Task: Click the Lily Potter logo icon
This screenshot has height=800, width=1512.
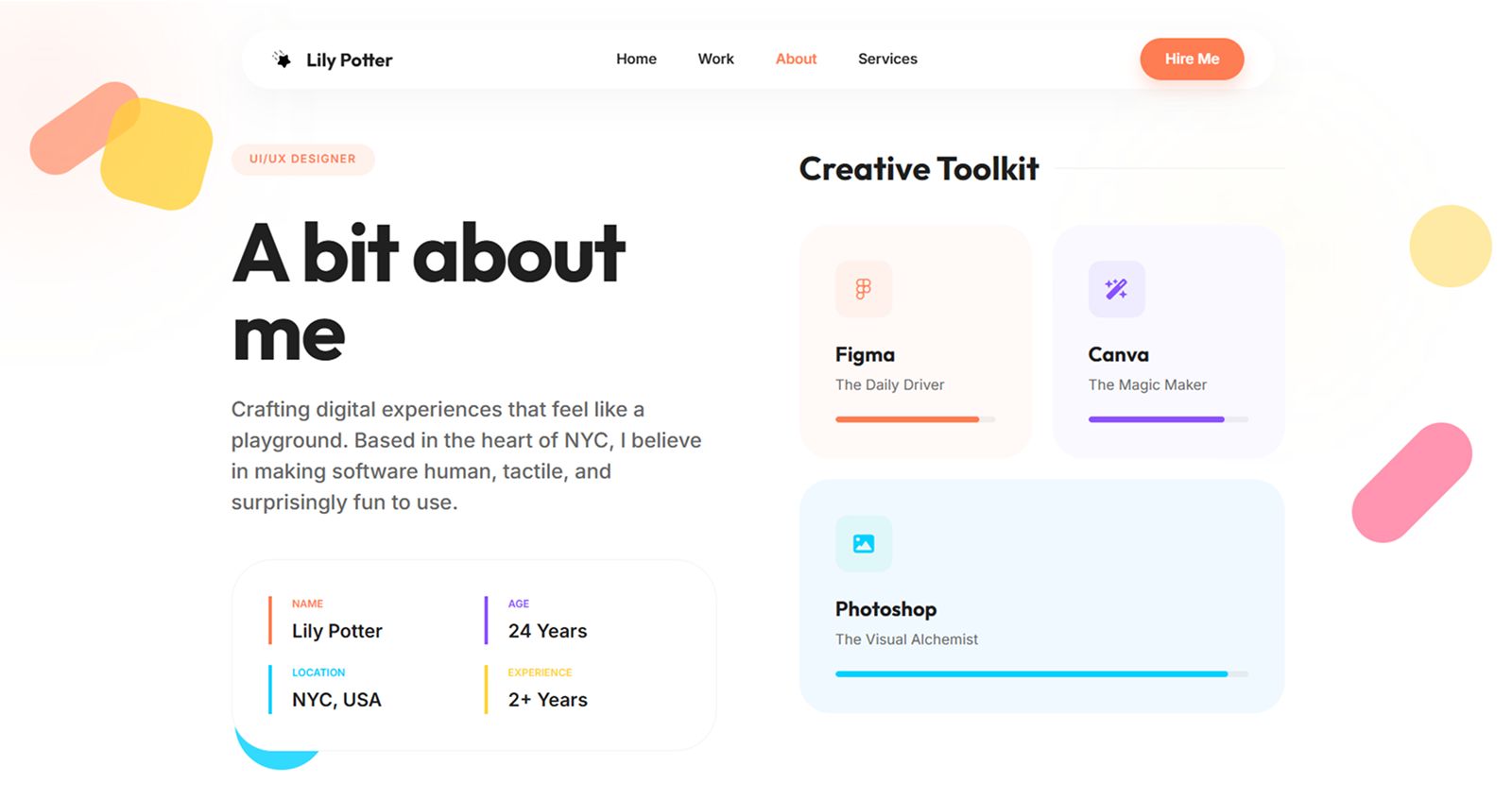Action: coord(282,60)
